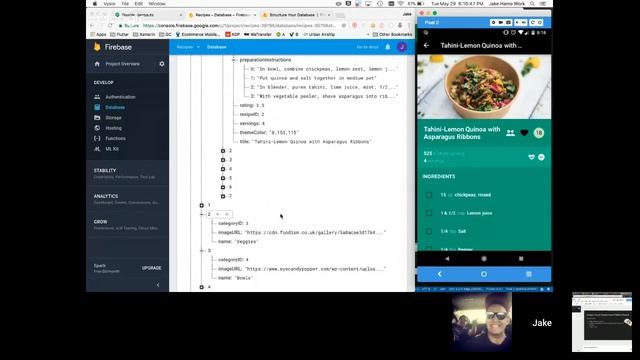This screenshot has height=360, width=640.
Task: Tap the Android home circle button
Action: point(484,259)
